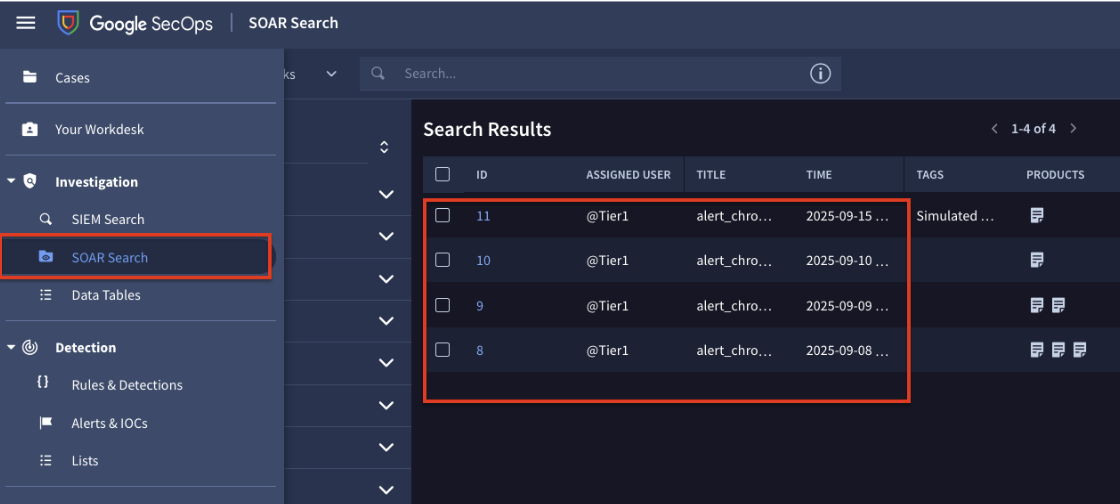Toggle the expand-collapse all filters arrows
The image size is (1120, 504).
384,147
